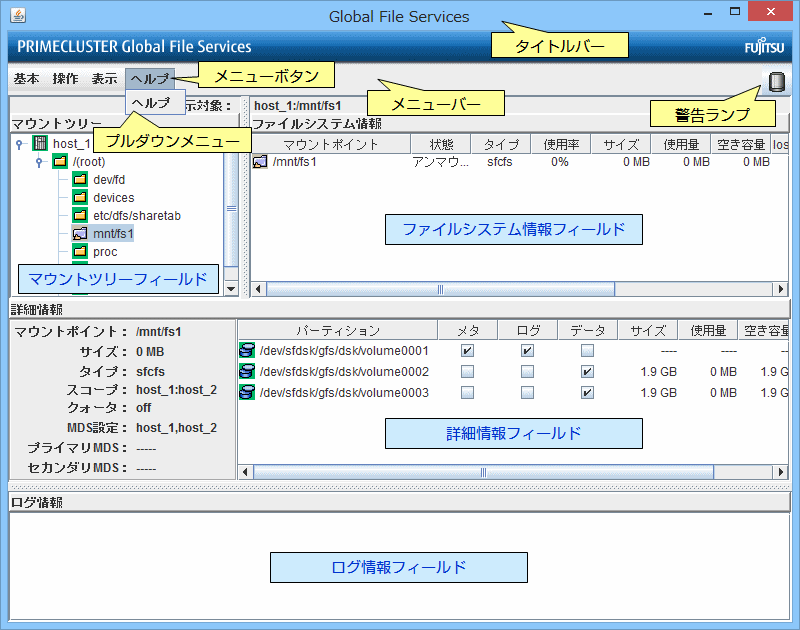Select the devices tree item

113,197
